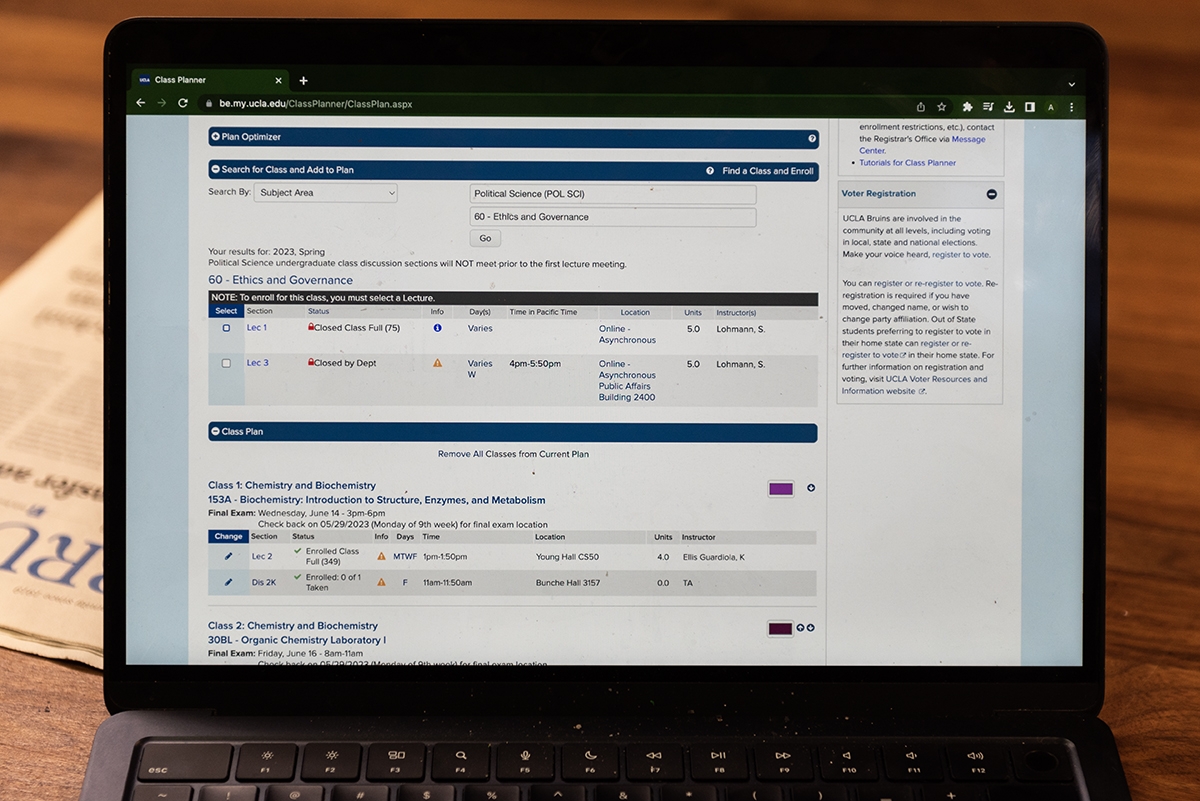
Task: Open a new browser tab
Action: point(304,81)
